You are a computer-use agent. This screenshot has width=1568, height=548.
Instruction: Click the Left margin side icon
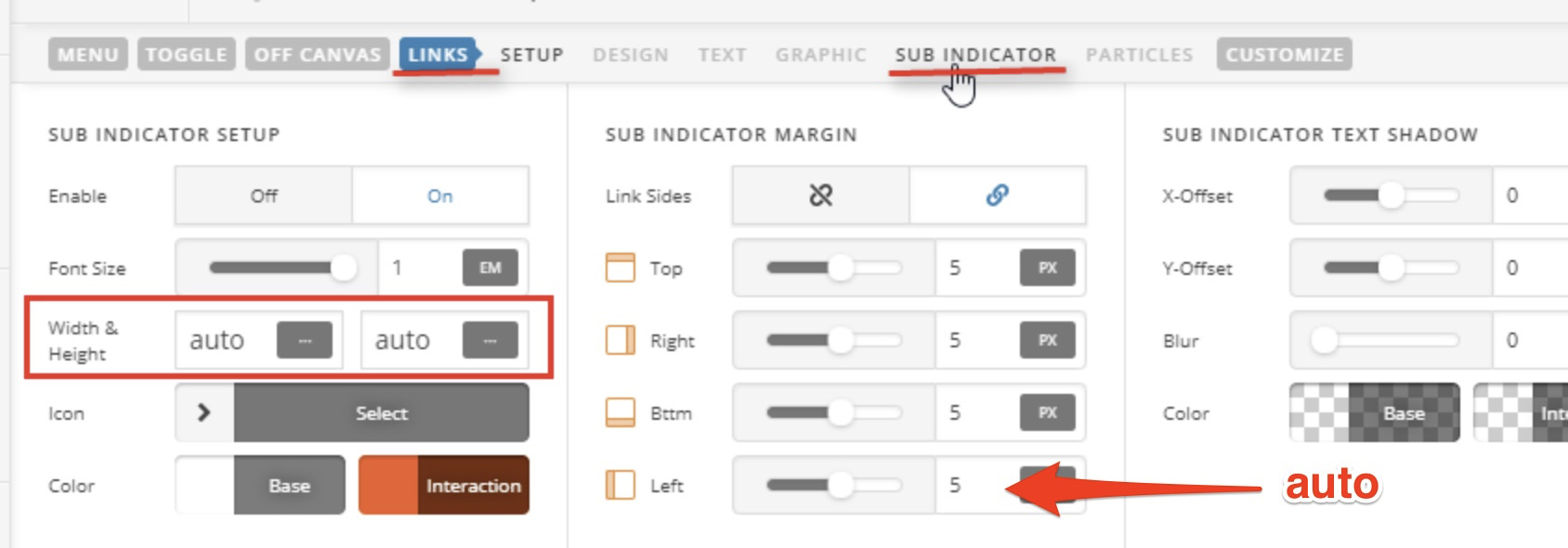click(620, 485)
